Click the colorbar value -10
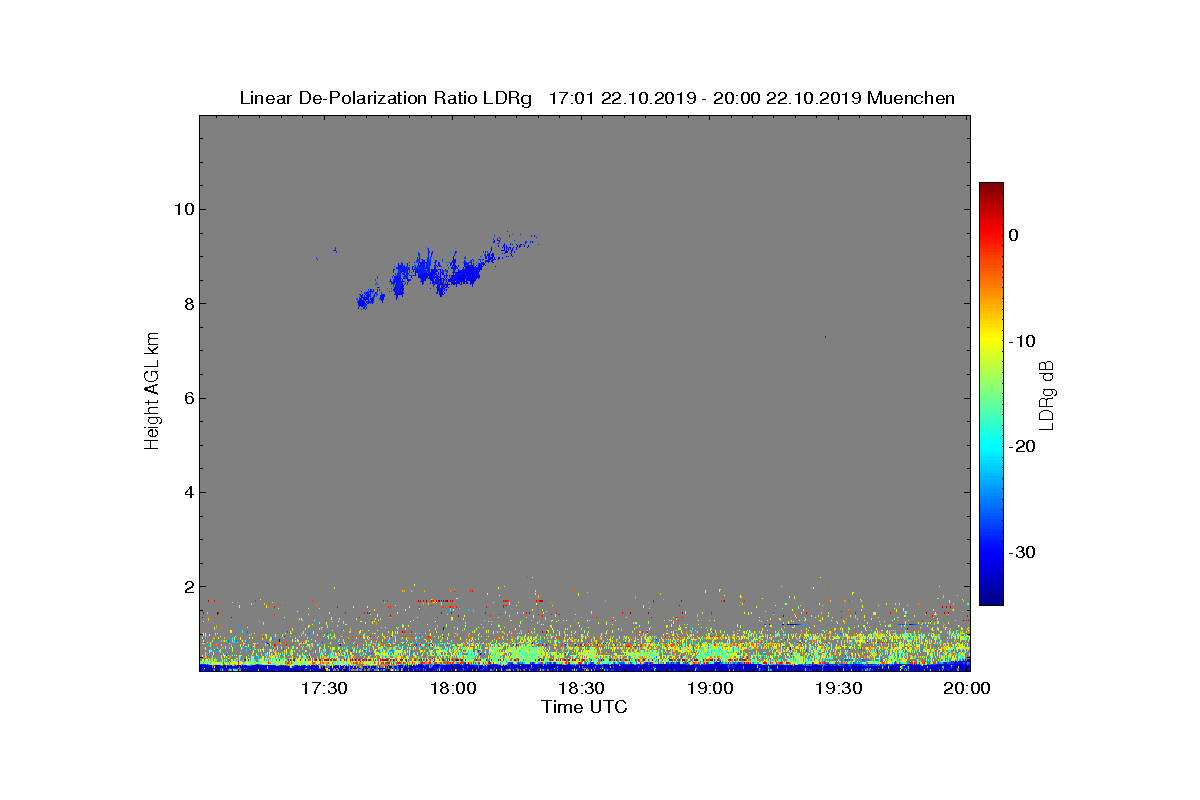 click(x=1021, y=341)
